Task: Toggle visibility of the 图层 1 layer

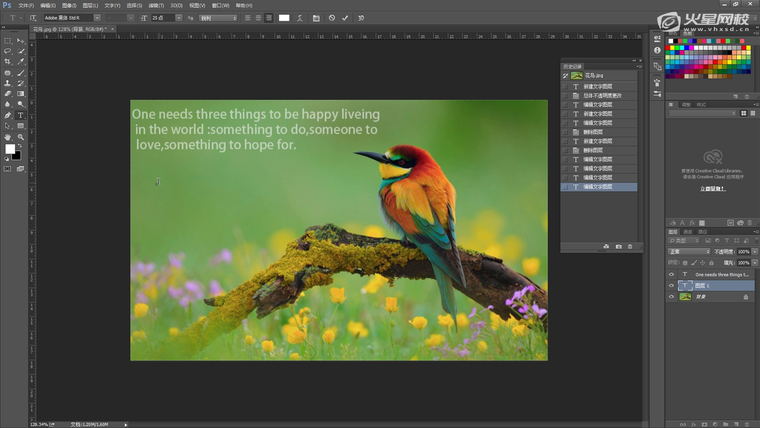Action: coord(671,285)
